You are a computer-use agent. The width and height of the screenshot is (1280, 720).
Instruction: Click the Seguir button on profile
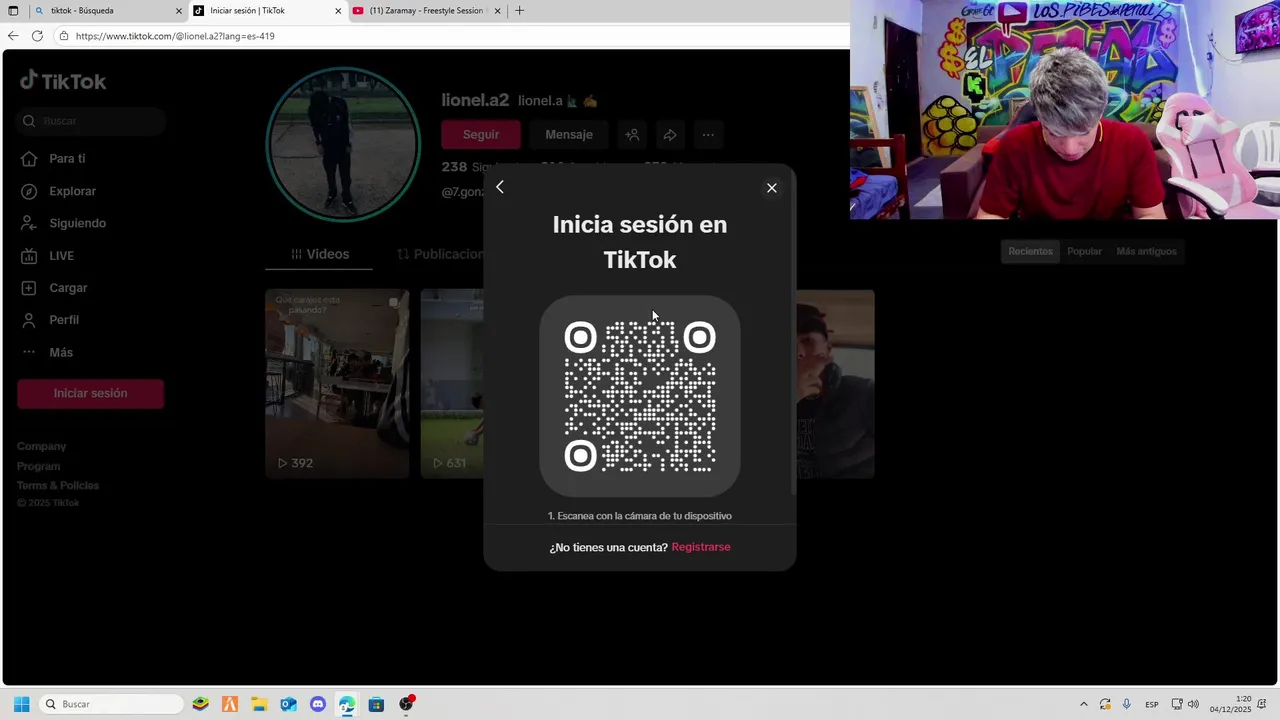point(481,134)
